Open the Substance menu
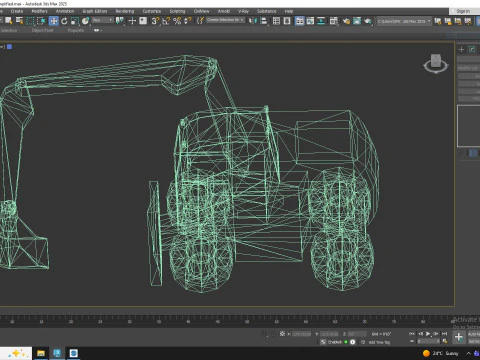Image resolution: width=480 pixels, height=360 pixels. [266, 11]
